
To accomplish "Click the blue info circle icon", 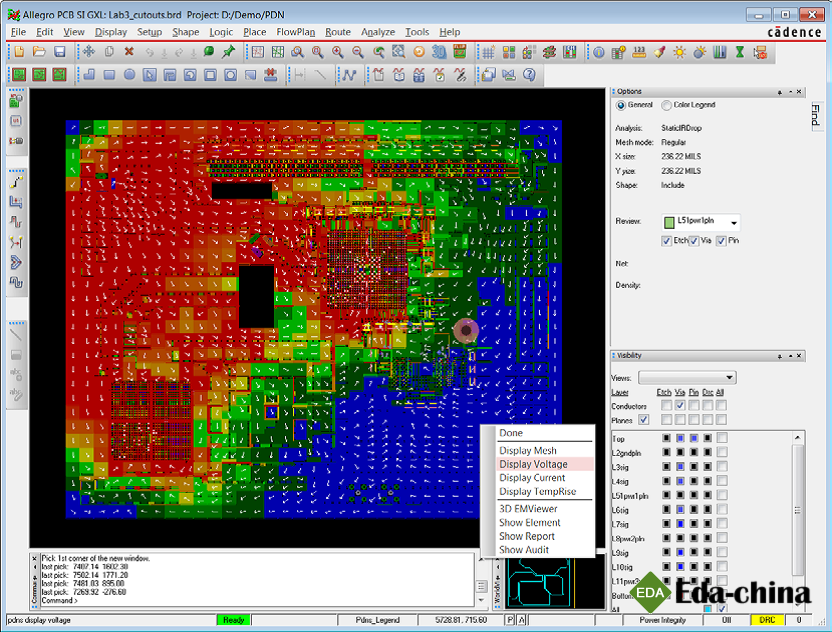I will (599, 52).
